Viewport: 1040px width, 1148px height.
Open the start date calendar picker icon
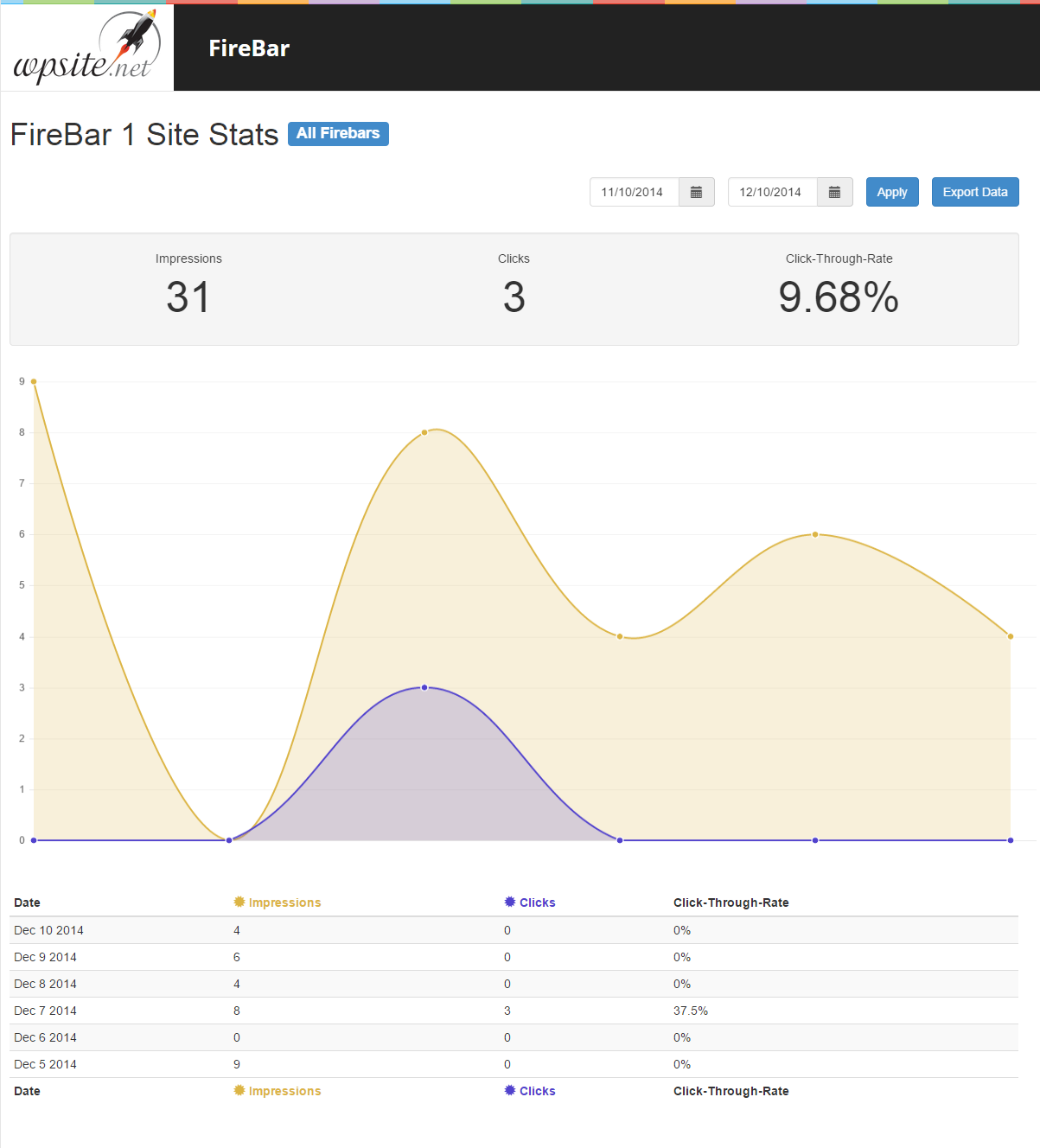pyautogui.click(x=696, y=192)
